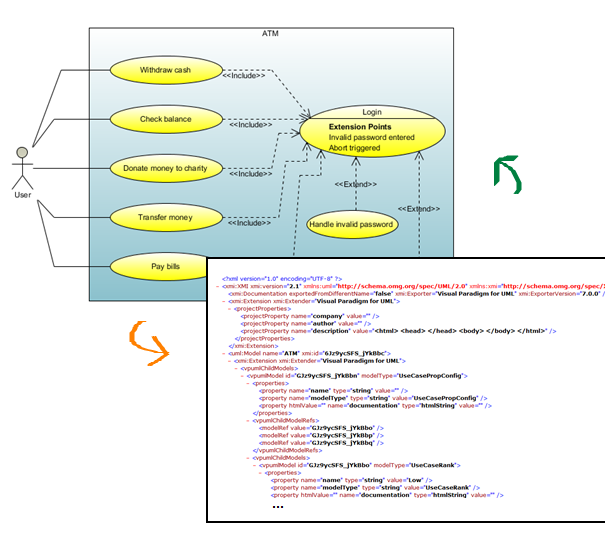Select the Transfer money use case
The image size is (605, 540).
point(165,217)
